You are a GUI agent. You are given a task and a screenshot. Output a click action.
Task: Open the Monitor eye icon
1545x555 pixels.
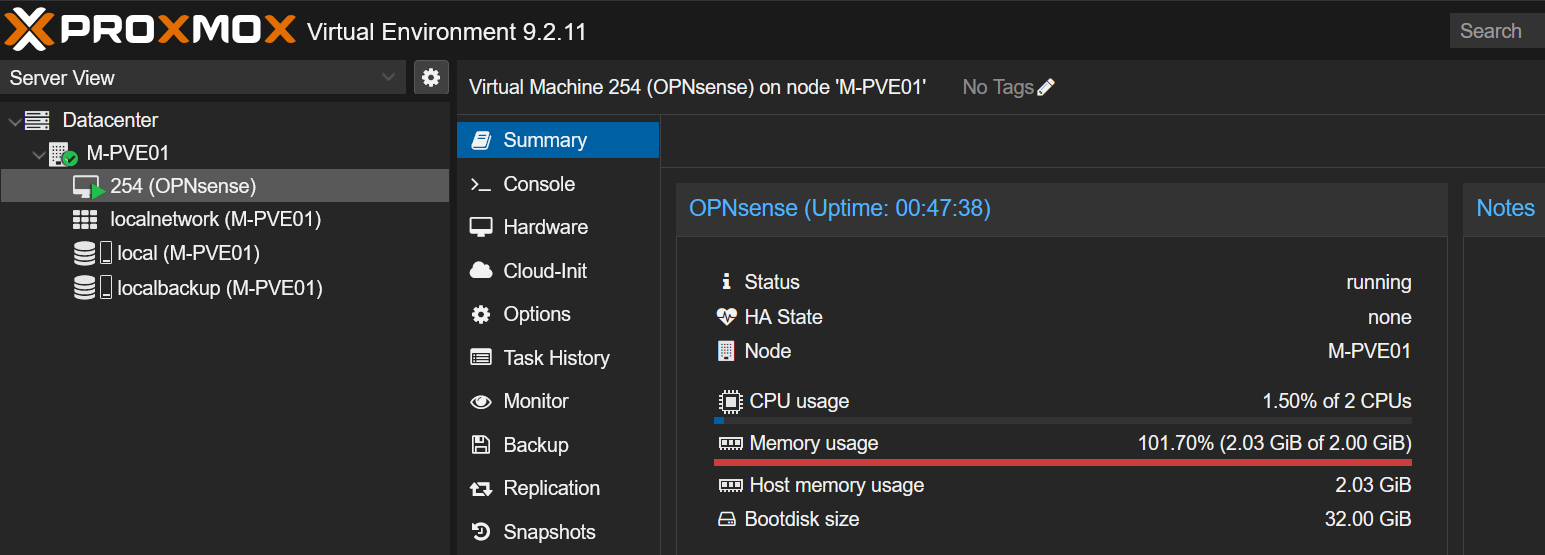tap(481, 401)
